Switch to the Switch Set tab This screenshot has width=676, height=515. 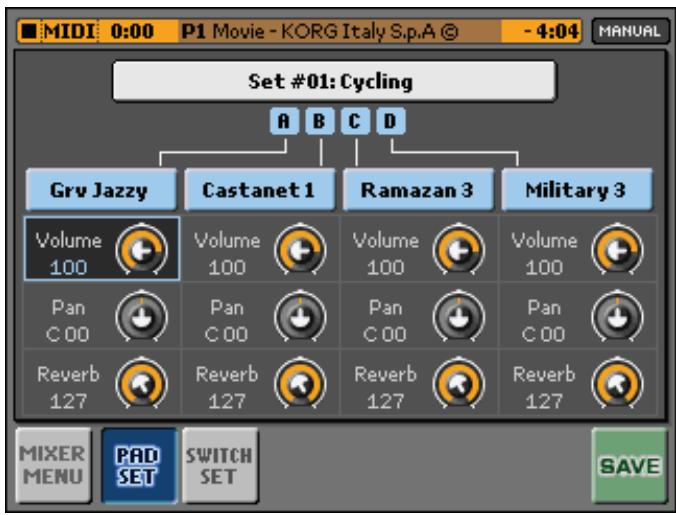click(x=220, y=465)
